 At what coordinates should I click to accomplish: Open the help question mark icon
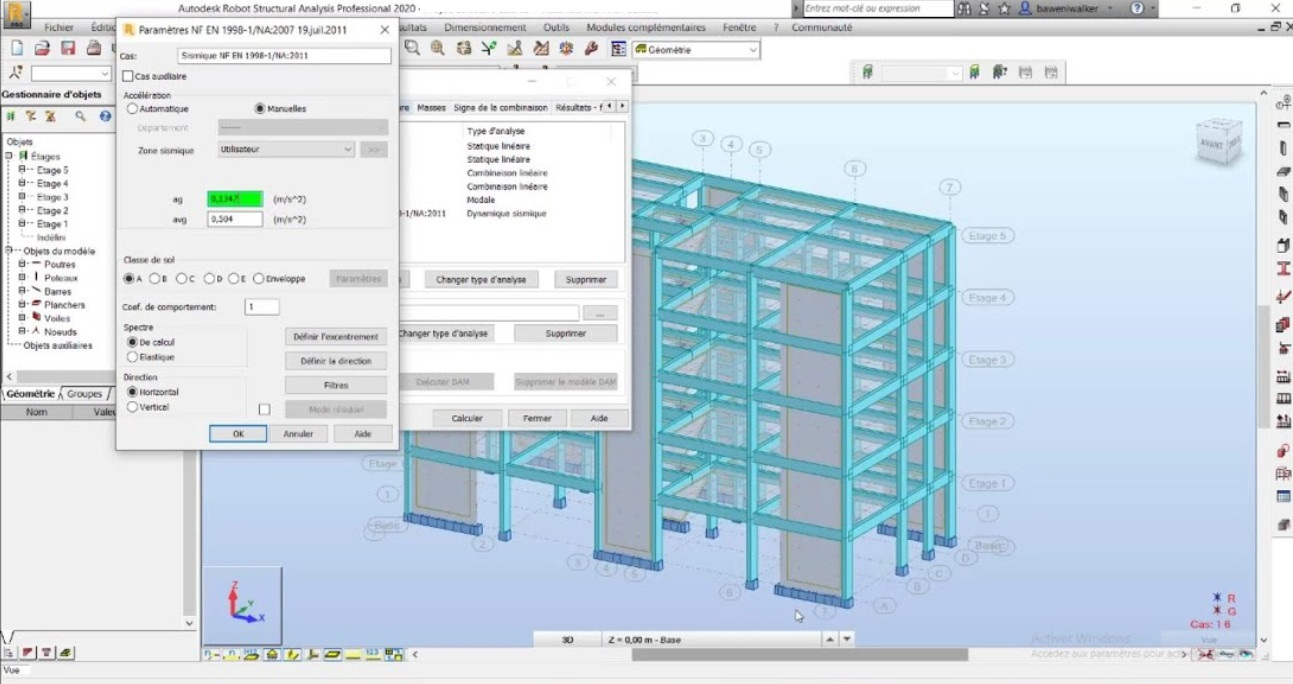(1136, 8)
